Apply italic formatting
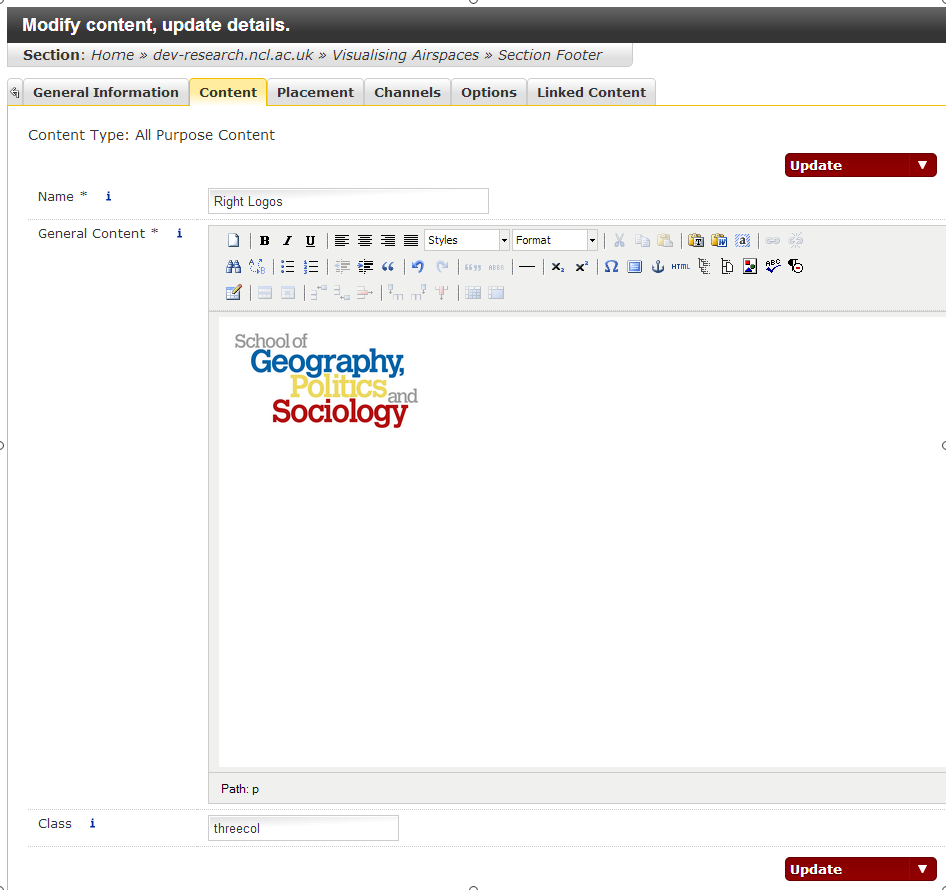946x890 pixels. tap(287, 241)
